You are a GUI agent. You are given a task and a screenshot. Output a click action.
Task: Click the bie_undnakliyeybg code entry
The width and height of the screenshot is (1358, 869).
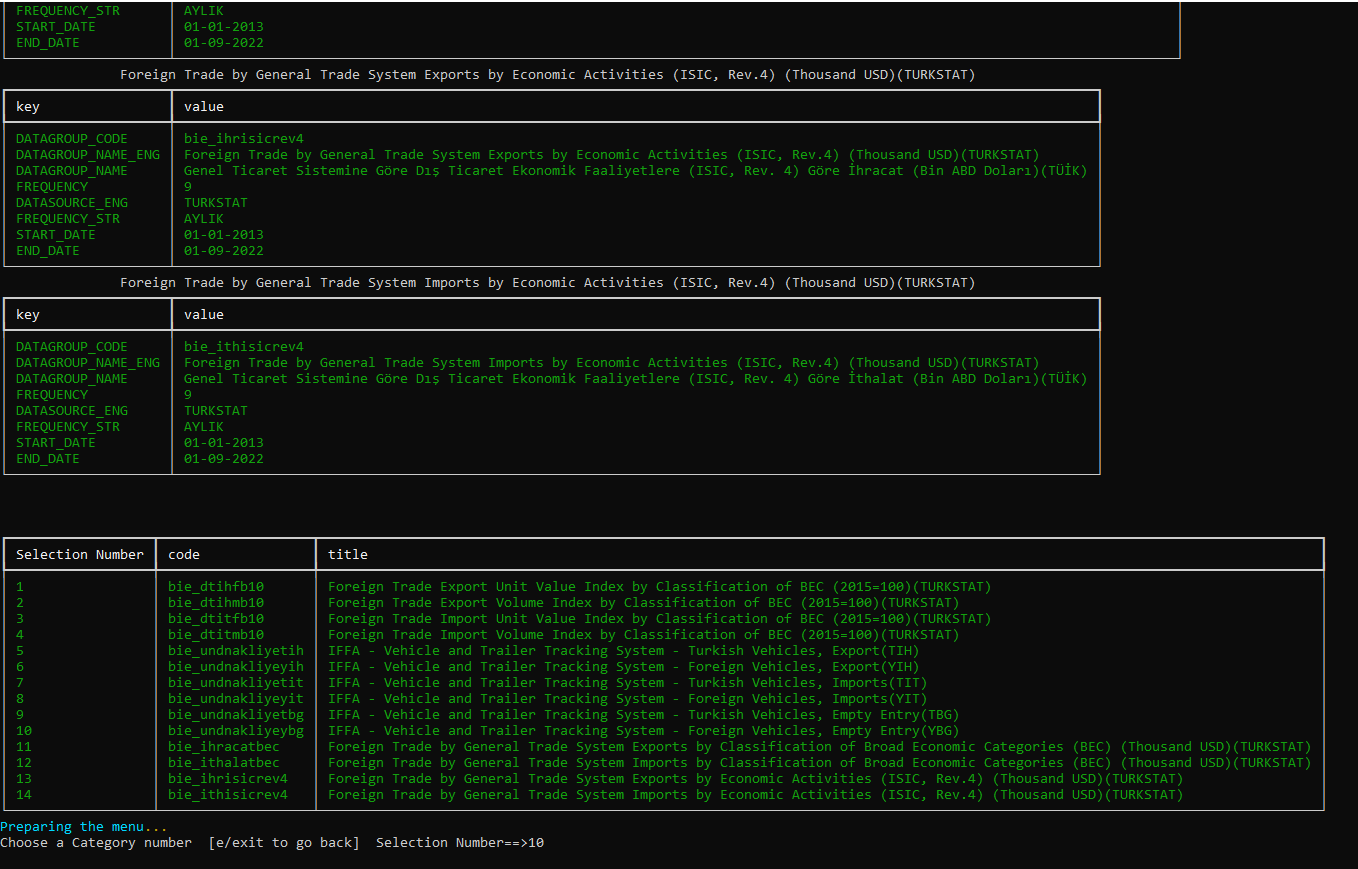tap(236, 731)
